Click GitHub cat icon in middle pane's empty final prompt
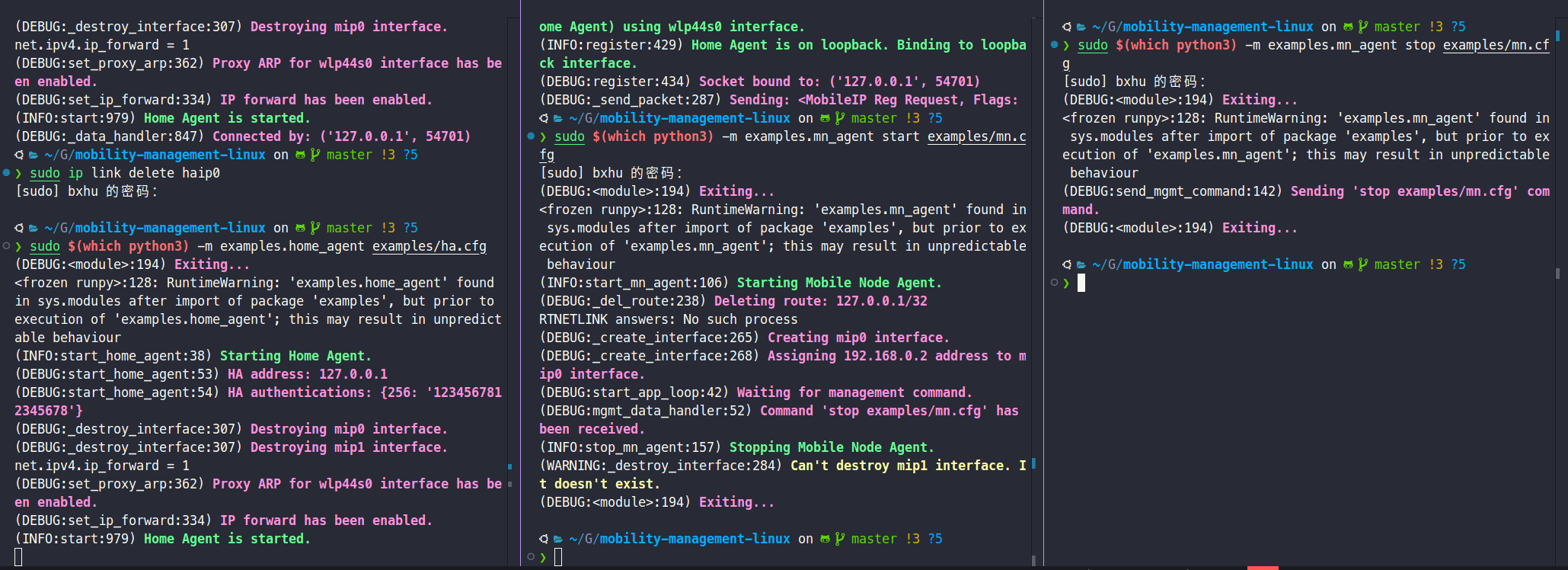 825,539
